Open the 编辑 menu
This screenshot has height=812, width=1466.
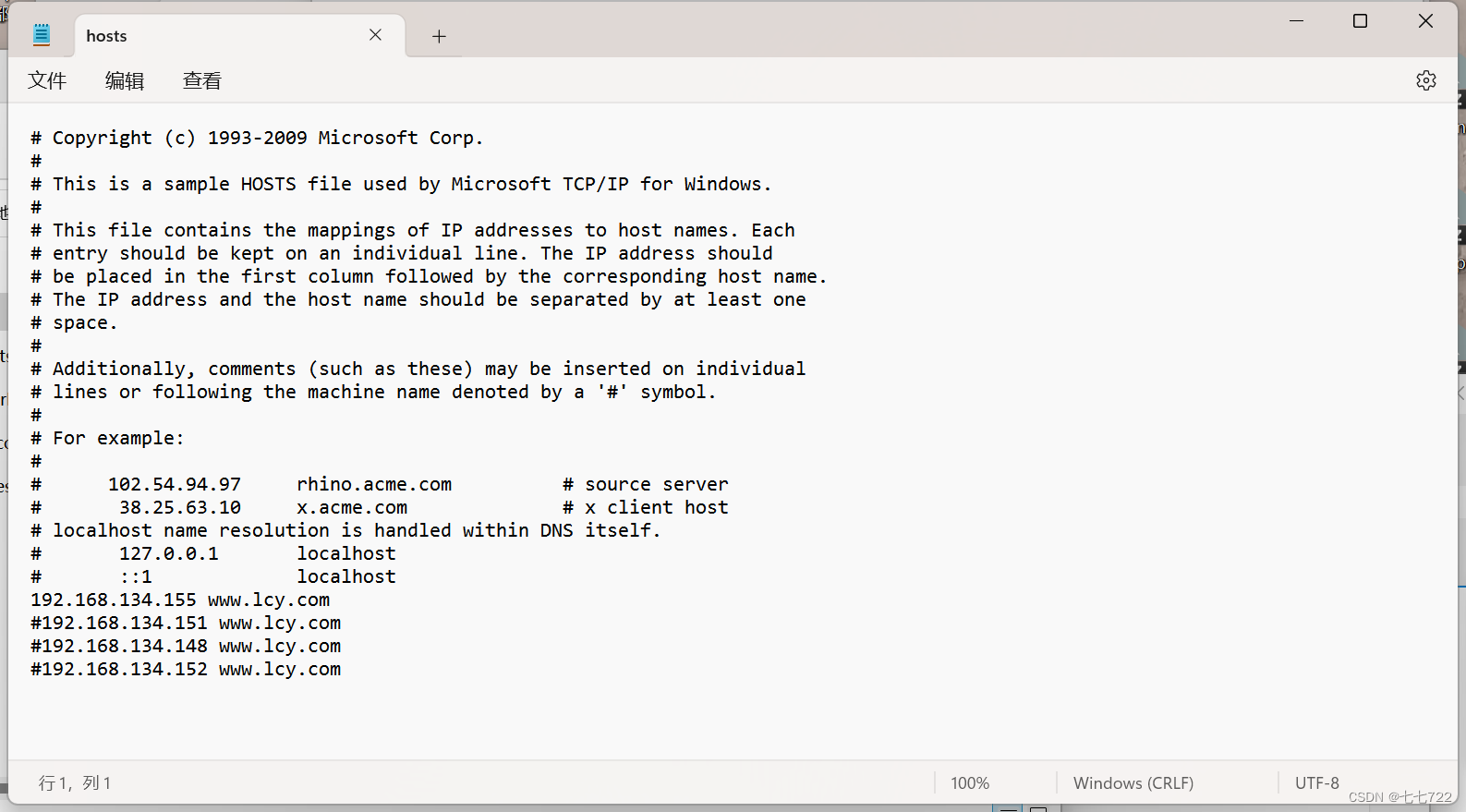pyautogui.click(x=125, y=80)
